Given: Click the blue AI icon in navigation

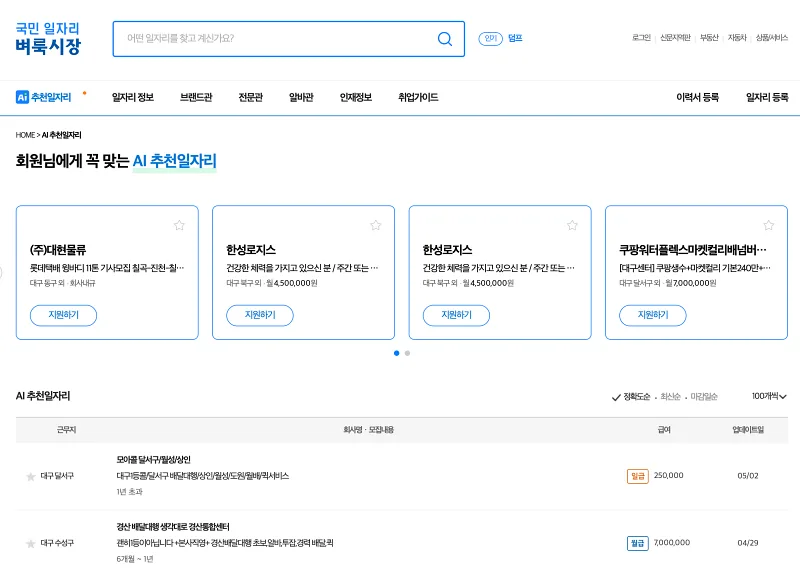Looking at the screenshot, I should point(22,97).
